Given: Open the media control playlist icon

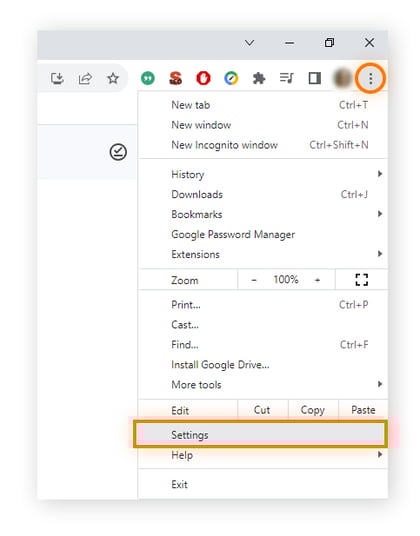Looking at the screenshot, I should tap(286, 78).
